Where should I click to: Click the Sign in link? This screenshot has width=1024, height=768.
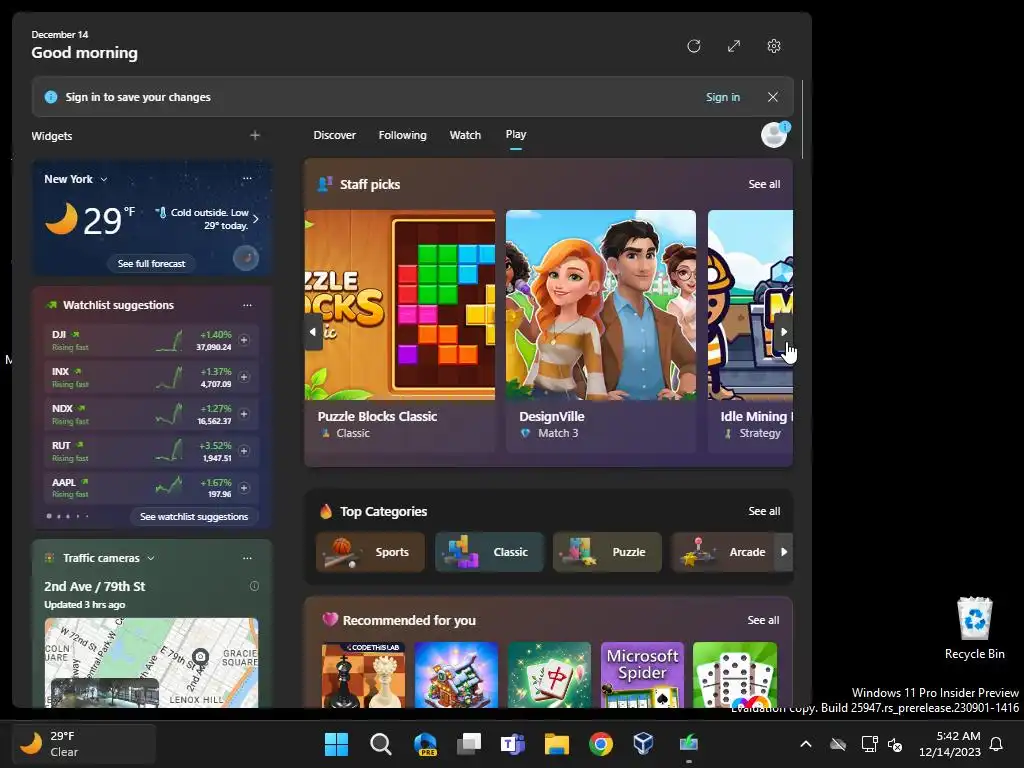tap(723, 97)
